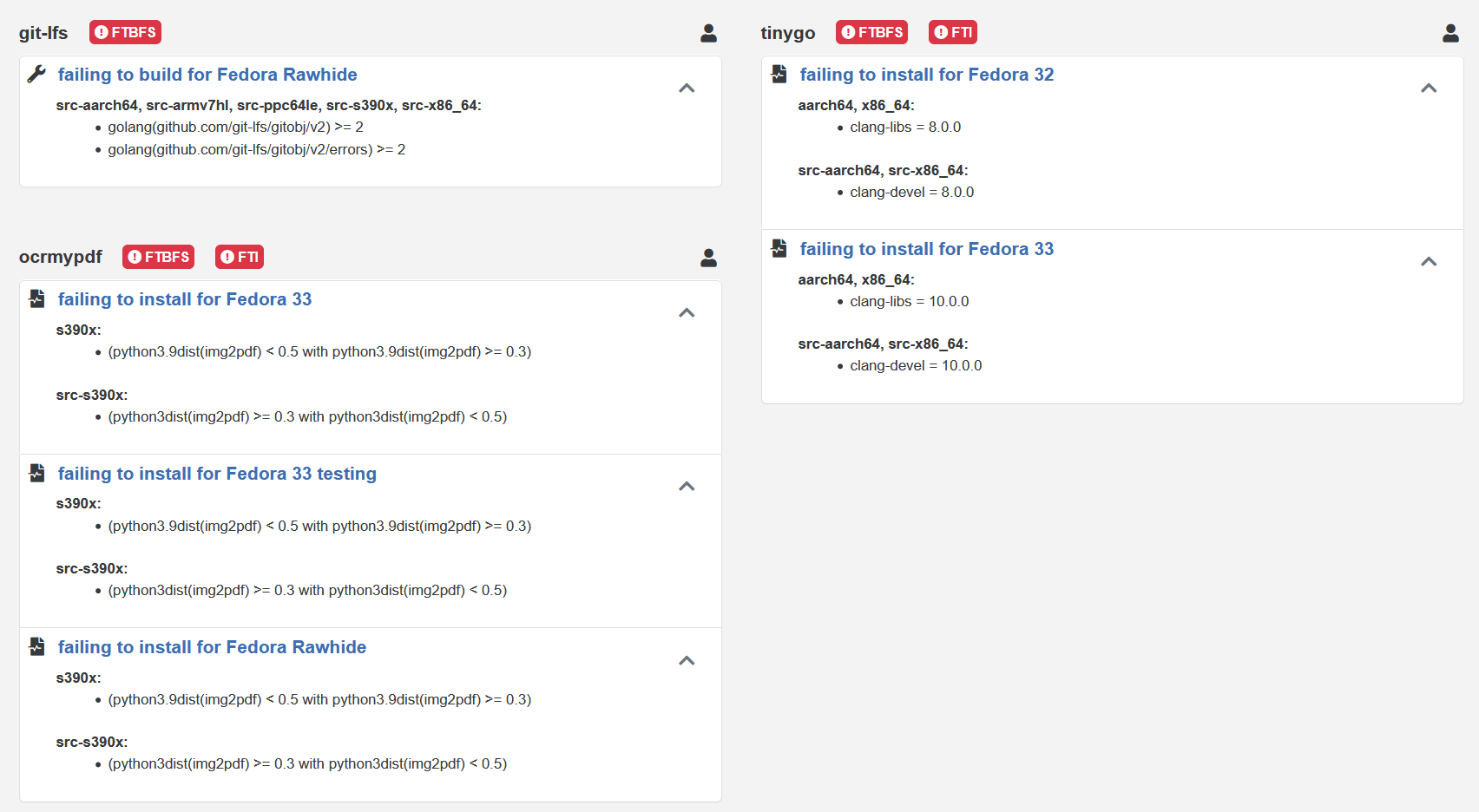The height and width of the screenshot is (812, 1479).
Task: Click the FTI badge next to tinygo
Action: (953, 32)
